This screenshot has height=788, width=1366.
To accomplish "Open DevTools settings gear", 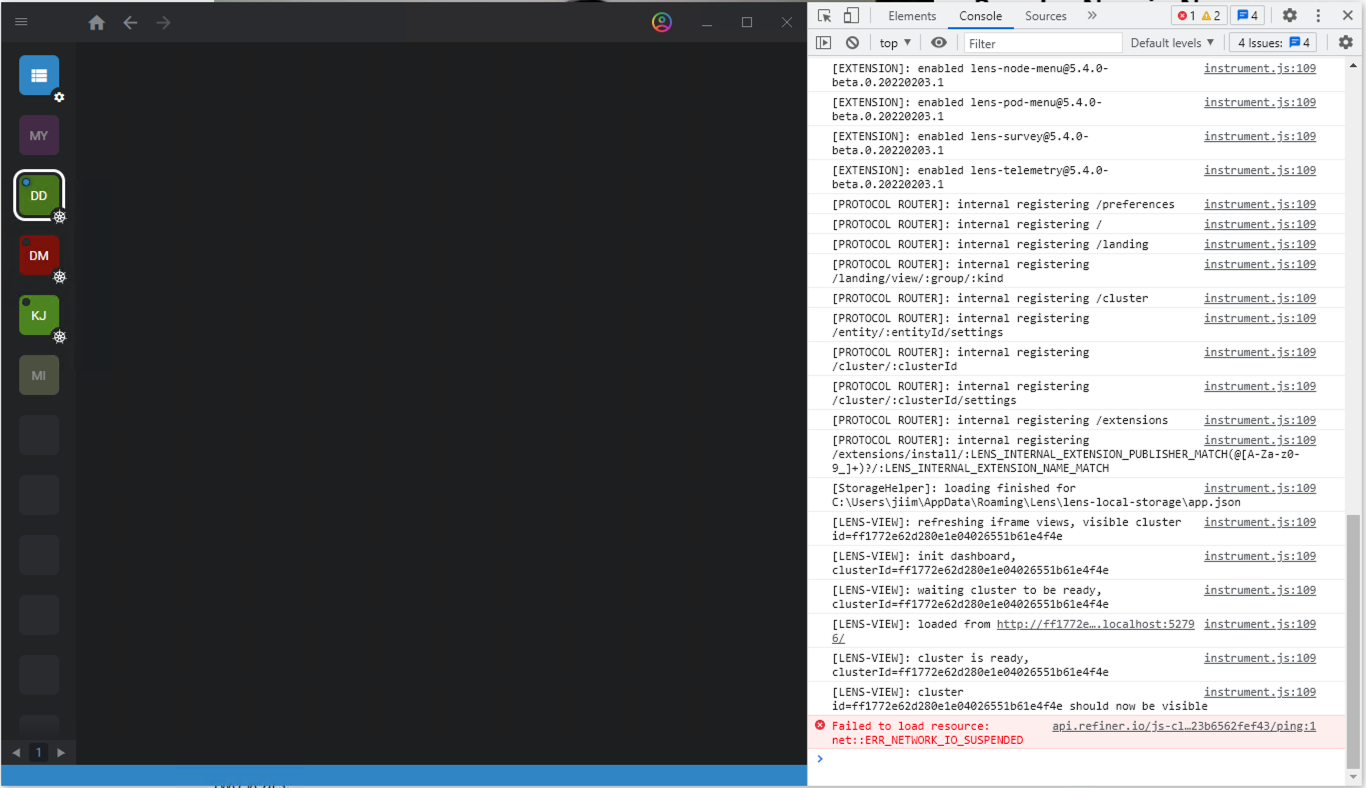I will click(x=1290, y=16).
